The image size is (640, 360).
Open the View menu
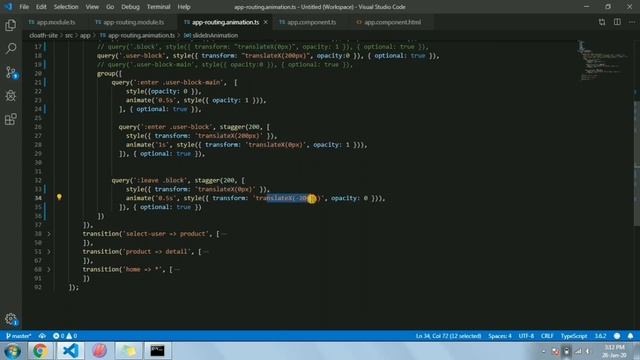coord(92,7)
